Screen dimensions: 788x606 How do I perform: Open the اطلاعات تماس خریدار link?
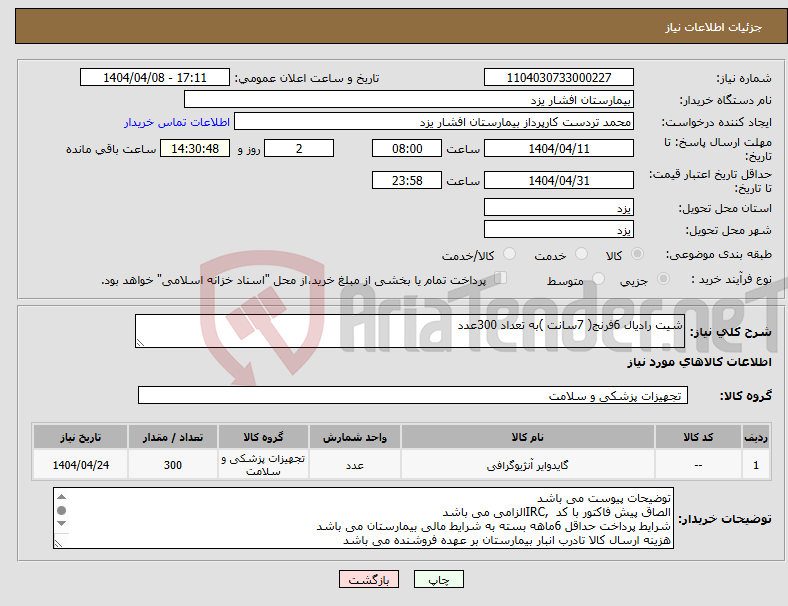(x=177, y=122)
